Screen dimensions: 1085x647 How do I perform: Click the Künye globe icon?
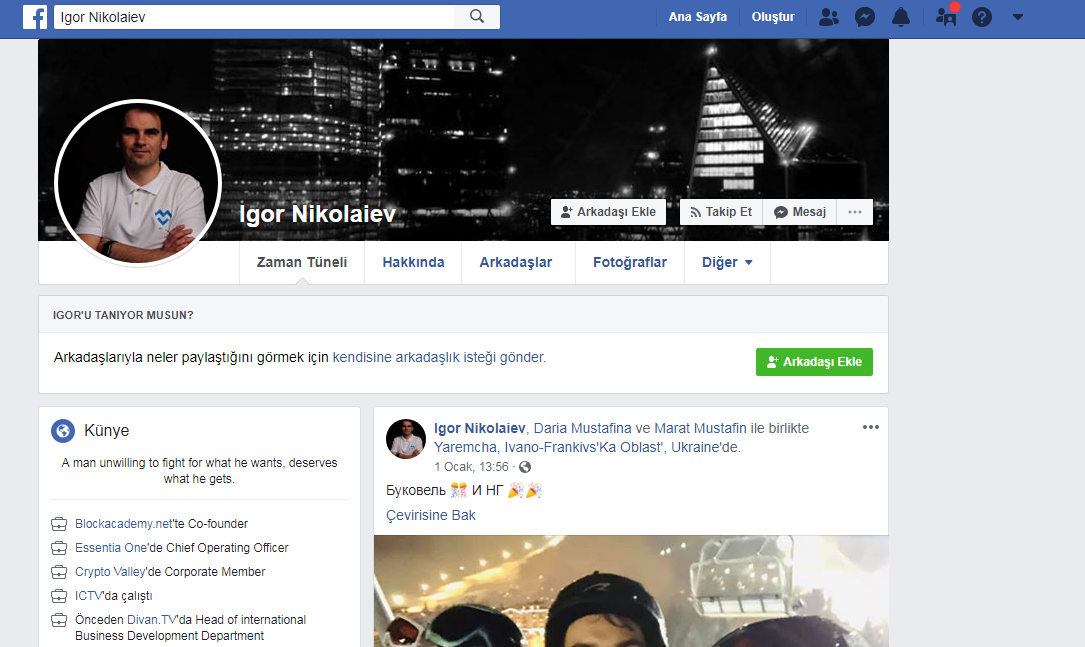pos(63,430)
